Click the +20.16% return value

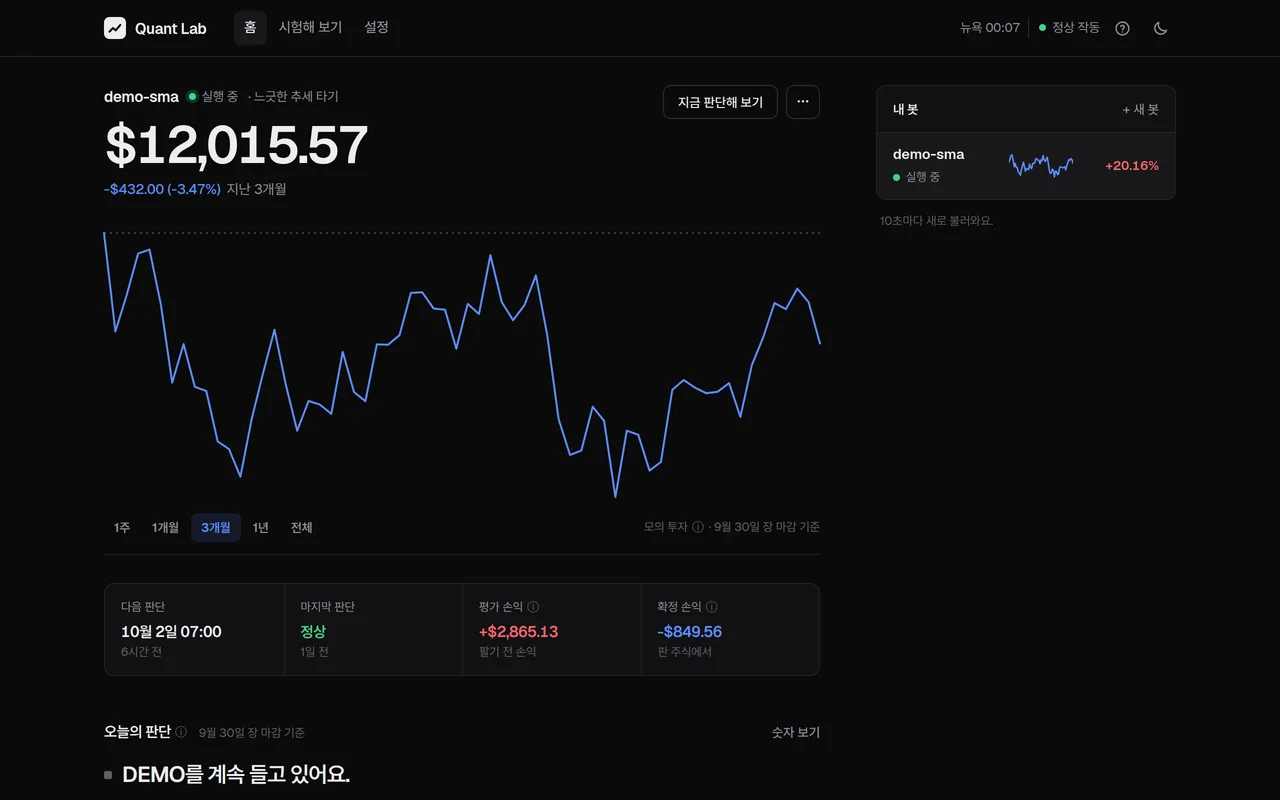1132,166
